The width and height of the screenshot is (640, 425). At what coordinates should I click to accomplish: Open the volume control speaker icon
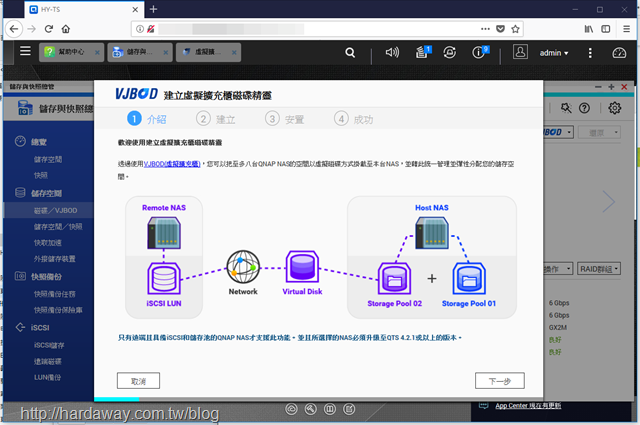[x=392, y=52]
